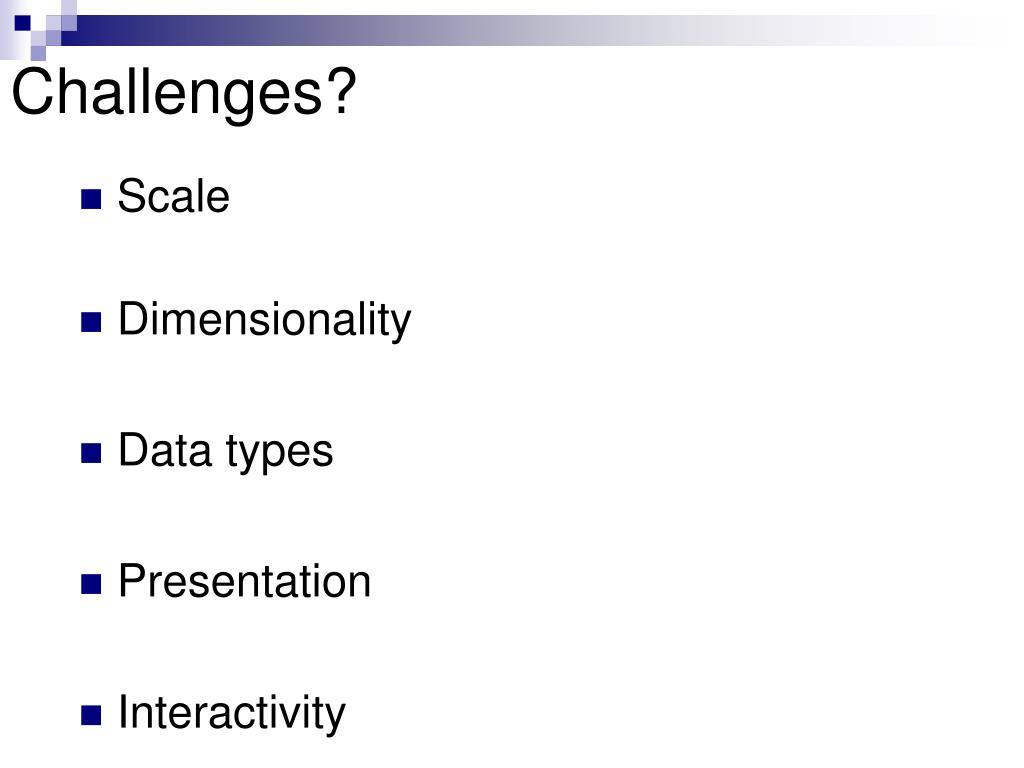Click the square bullet beside Interactivity
This screenshot has width=1024, height=768.
point(91,715)
